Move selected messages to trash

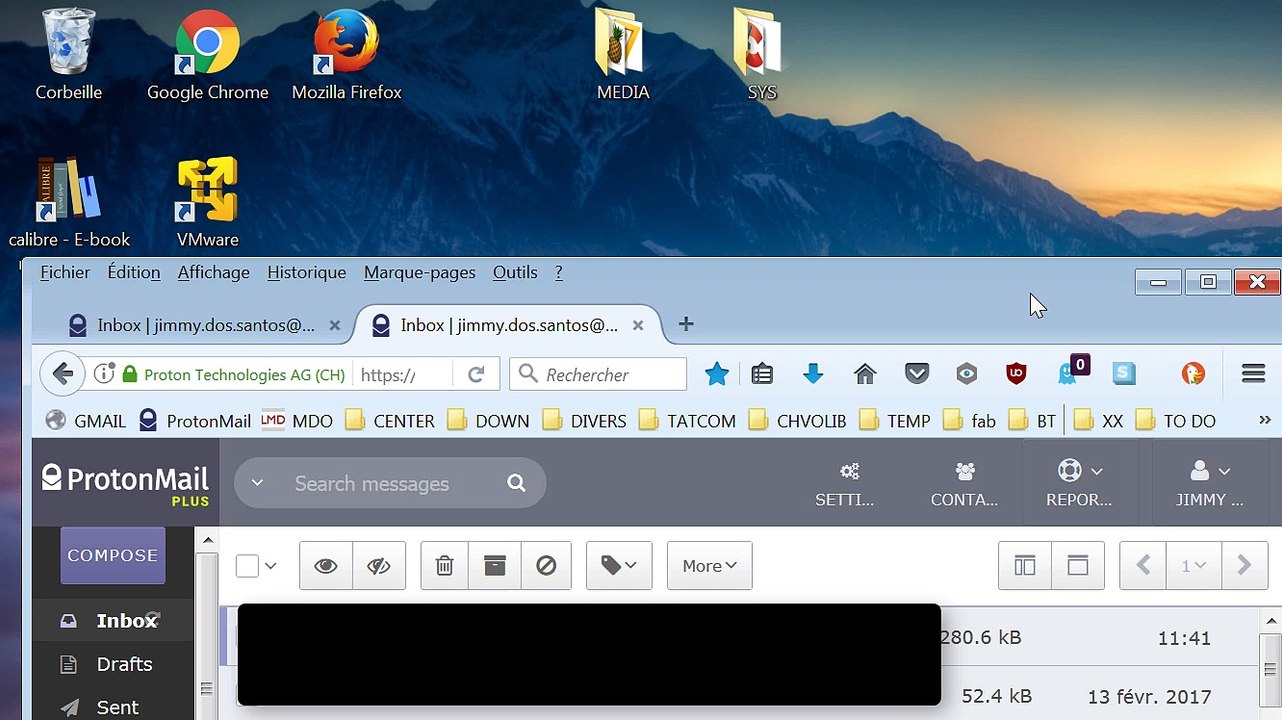coord(445,566)
